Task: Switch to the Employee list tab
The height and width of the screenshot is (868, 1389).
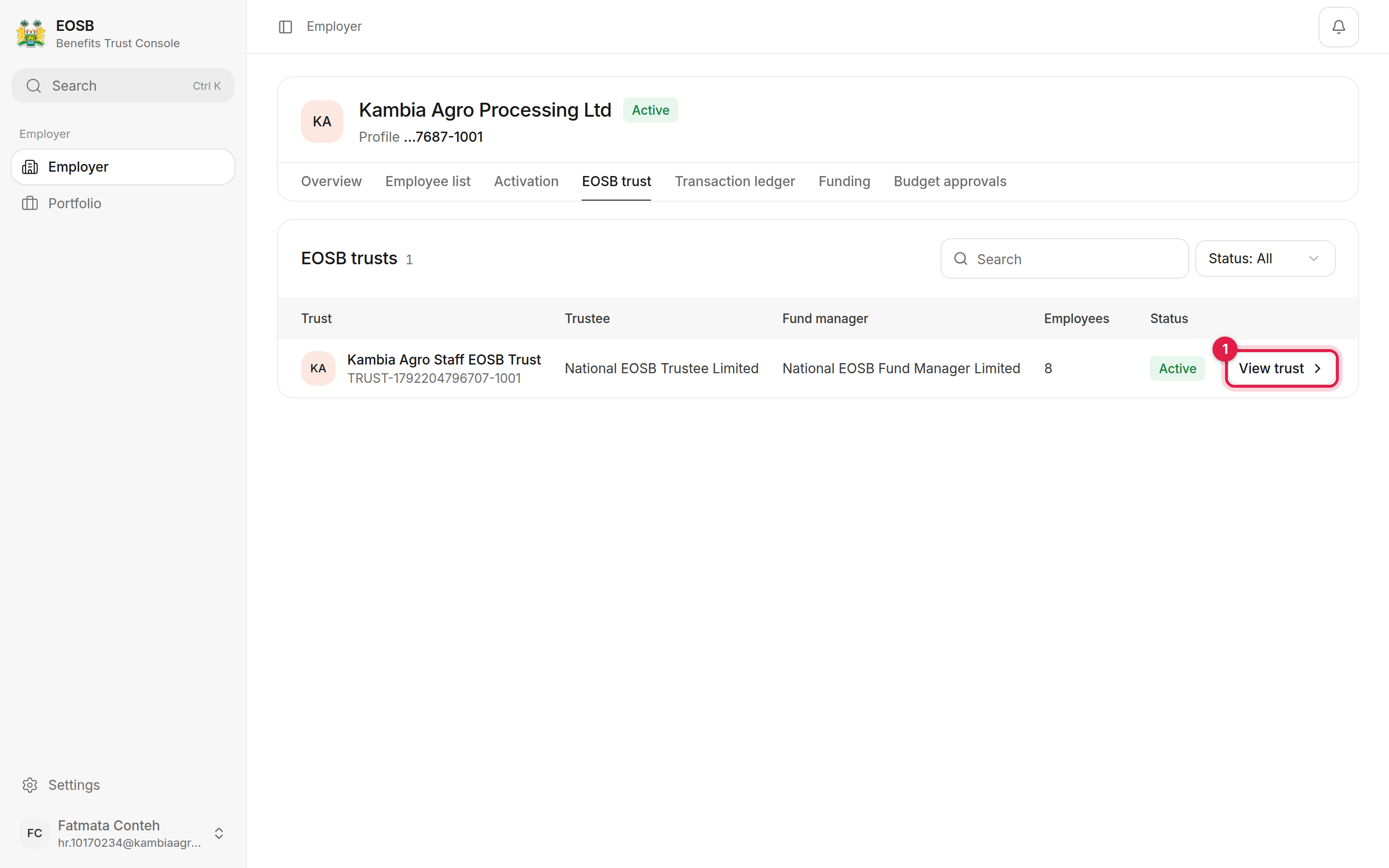Action: point(428,181)
